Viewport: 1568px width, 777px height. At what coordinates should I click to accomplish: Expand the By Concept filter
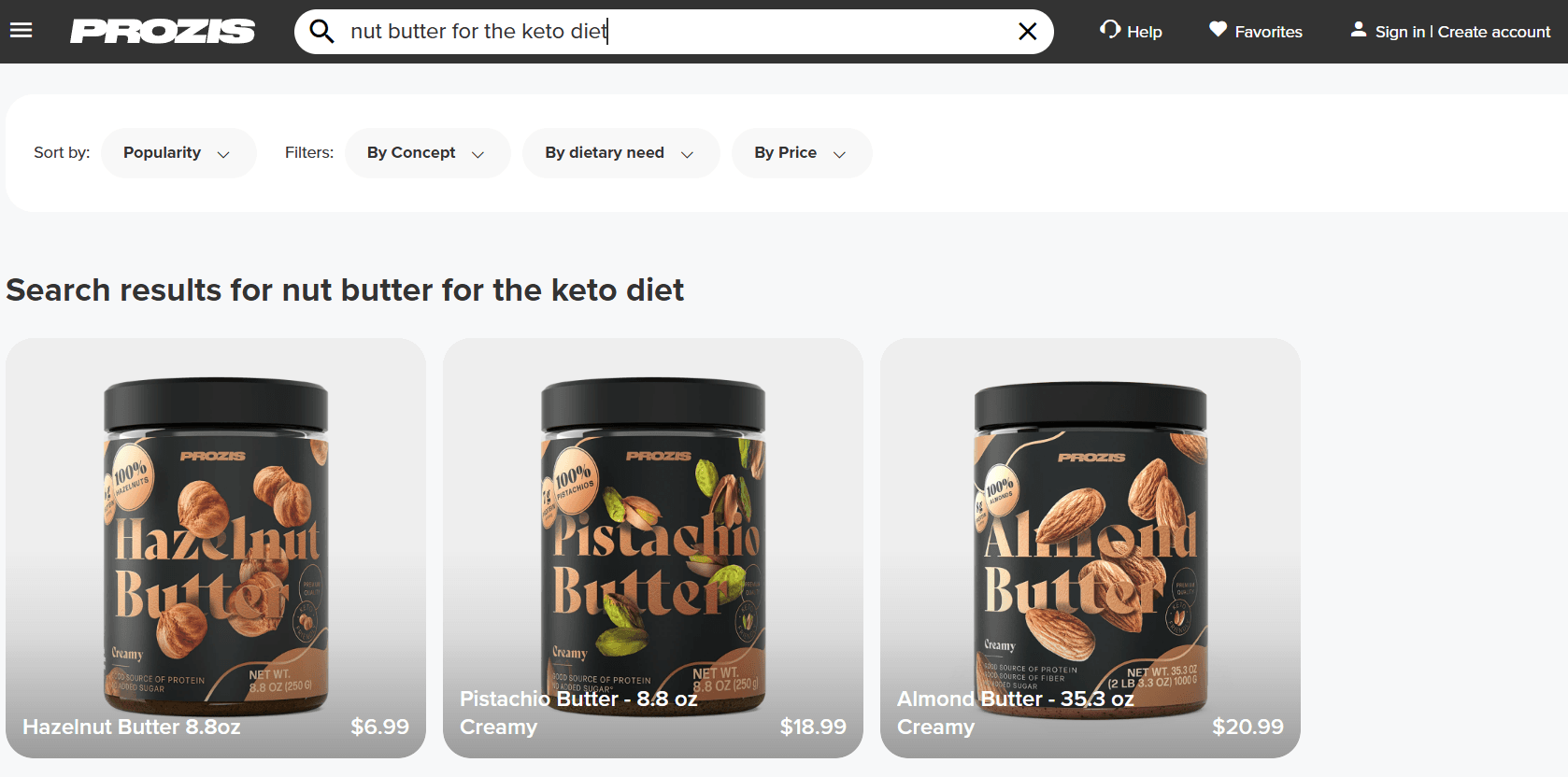[x=427, y=153]
